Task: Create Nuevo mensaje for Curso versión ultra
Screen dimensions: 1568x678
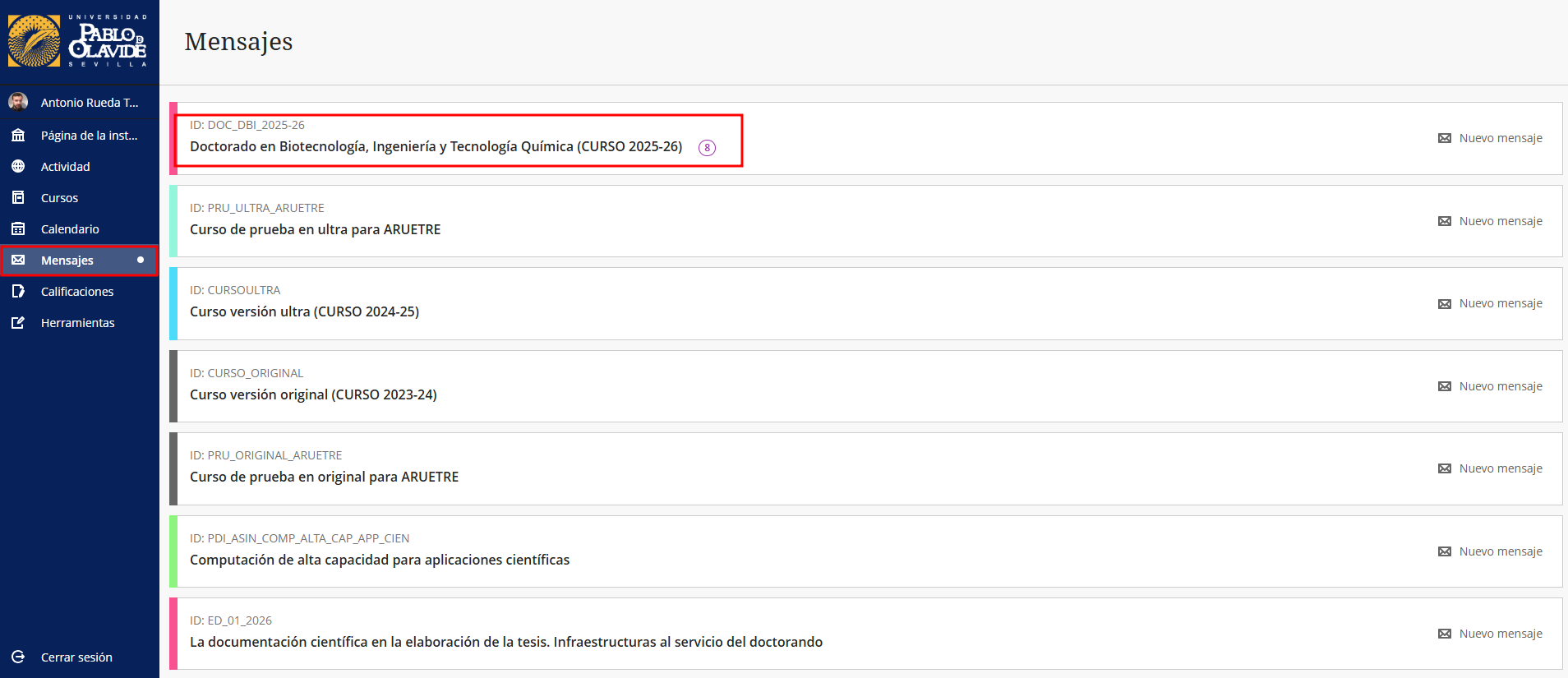Action: (x=1490, y=304)
